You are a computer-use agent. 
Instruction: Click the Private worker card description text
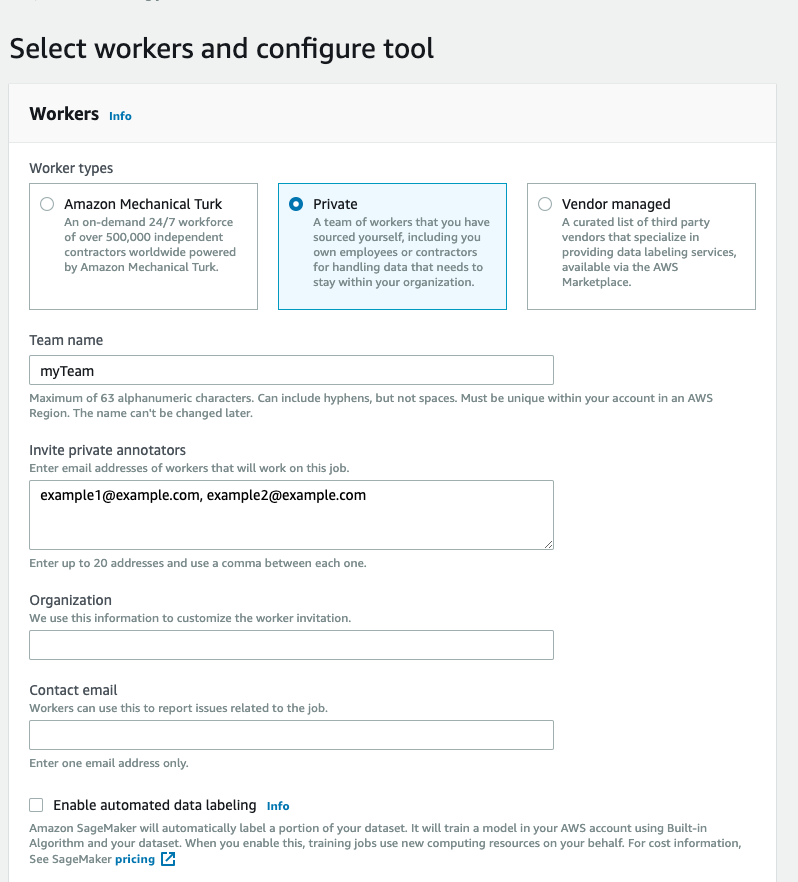click(x=400, y=252)
